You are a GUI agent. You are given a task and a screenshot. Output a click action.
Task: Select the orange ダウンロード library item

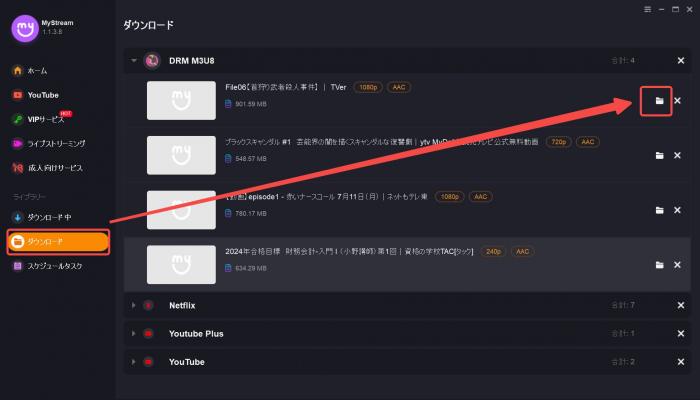(58, 242)
